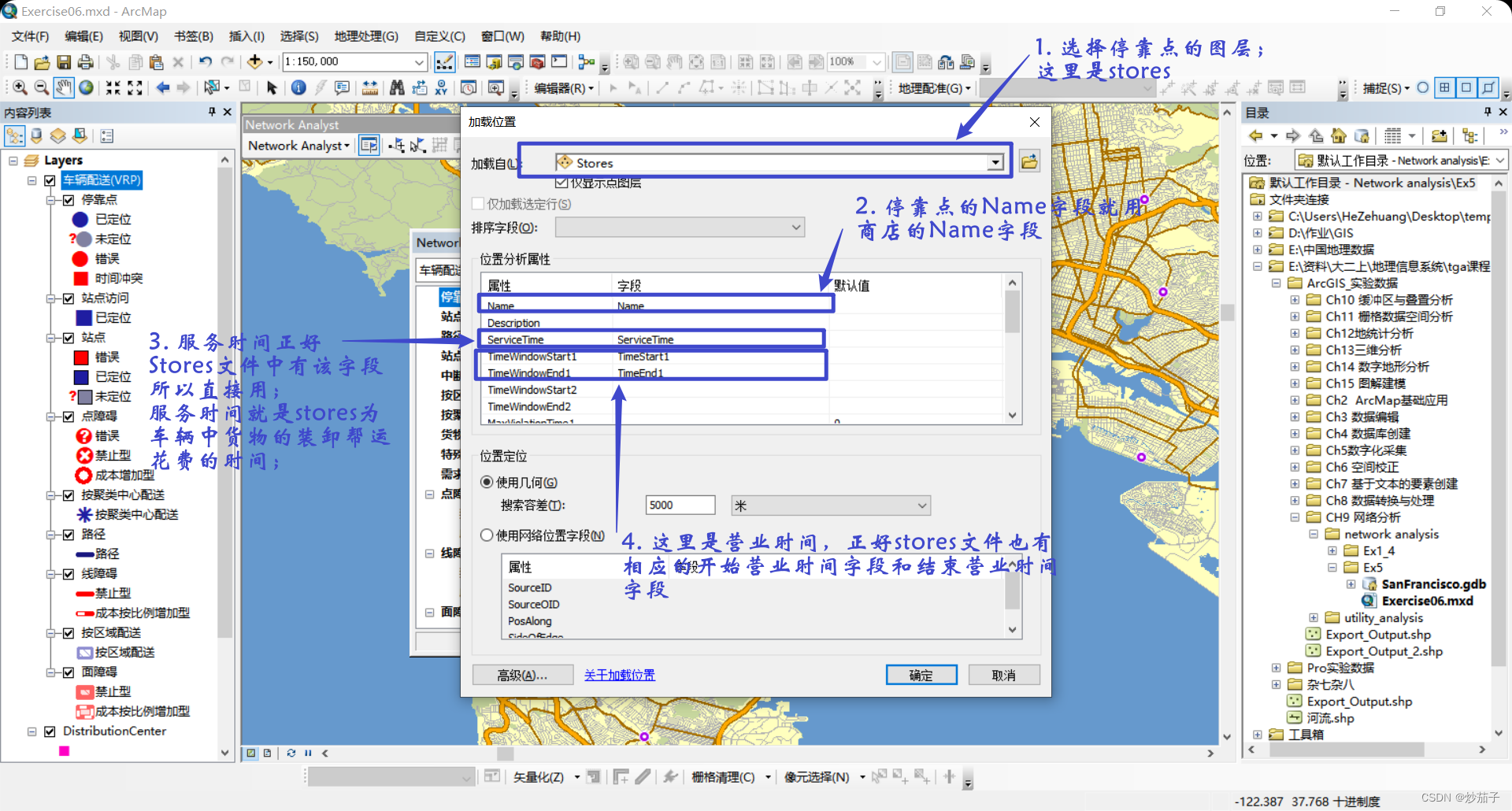The height and width of the screenshot is (811, 1512).
Task: Click inside the 搜索容差 value field
Action: pyautogui.click(x=680, y=505)
